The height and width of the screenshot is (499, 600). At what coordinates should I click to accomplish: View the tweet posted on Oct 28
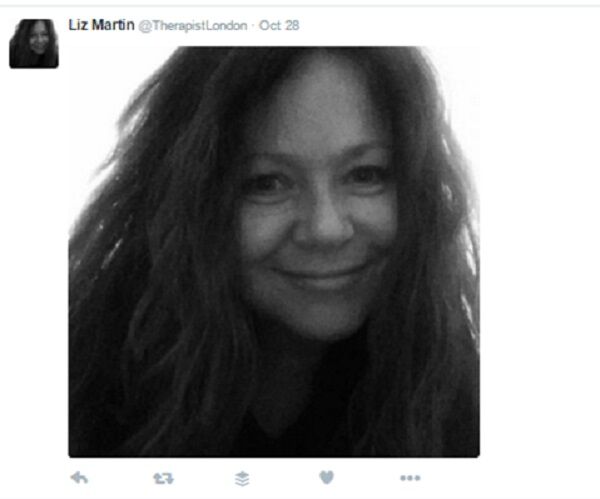tap(279, 26)
